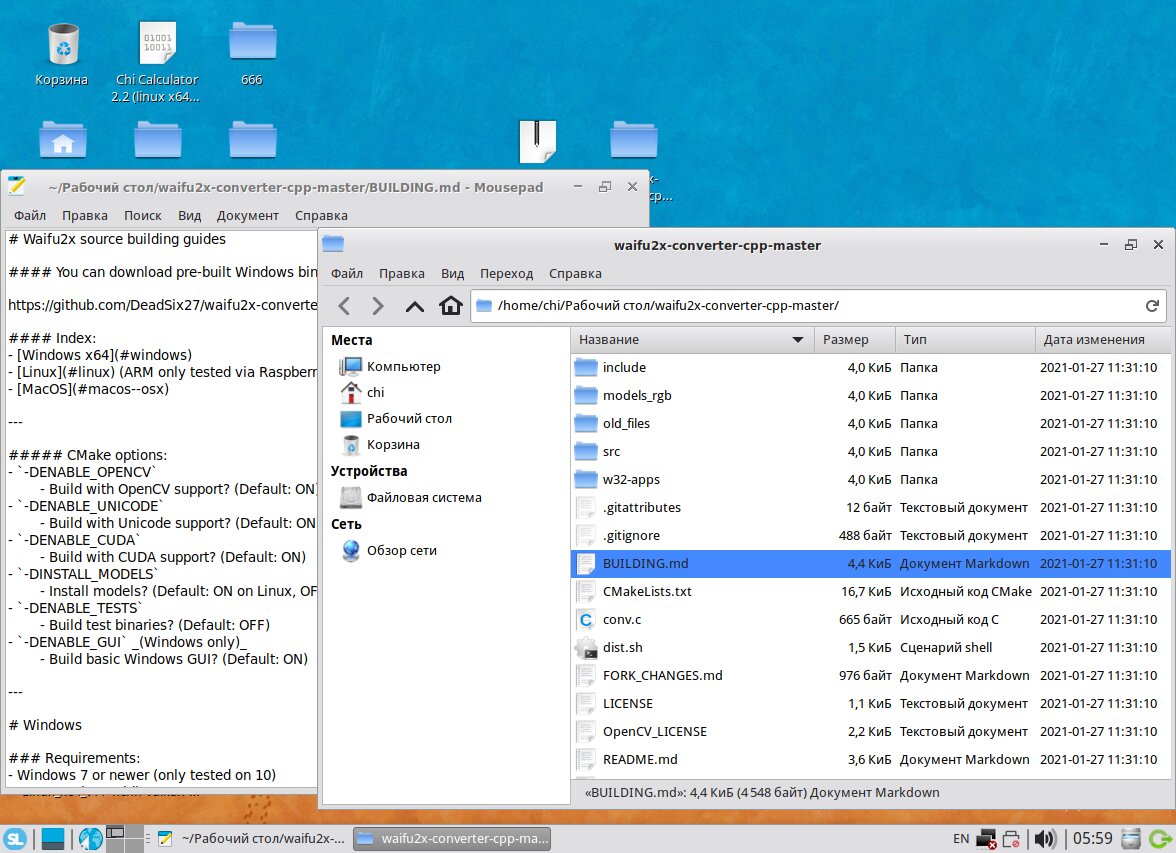Image resolution: width=1176 pixels, height=853 pixels.
Task: Open home folder using house icon
Action: coord(451,306)
